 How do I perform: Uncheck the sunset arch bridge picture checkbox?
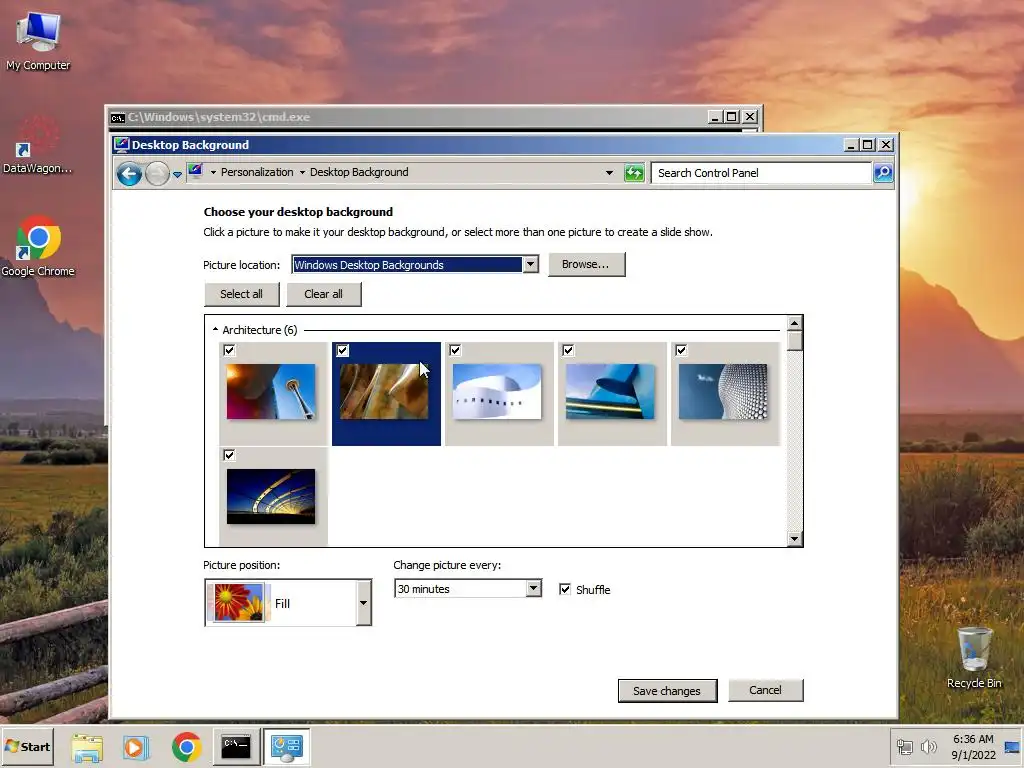pyautogui.click(x=229, y=455)
